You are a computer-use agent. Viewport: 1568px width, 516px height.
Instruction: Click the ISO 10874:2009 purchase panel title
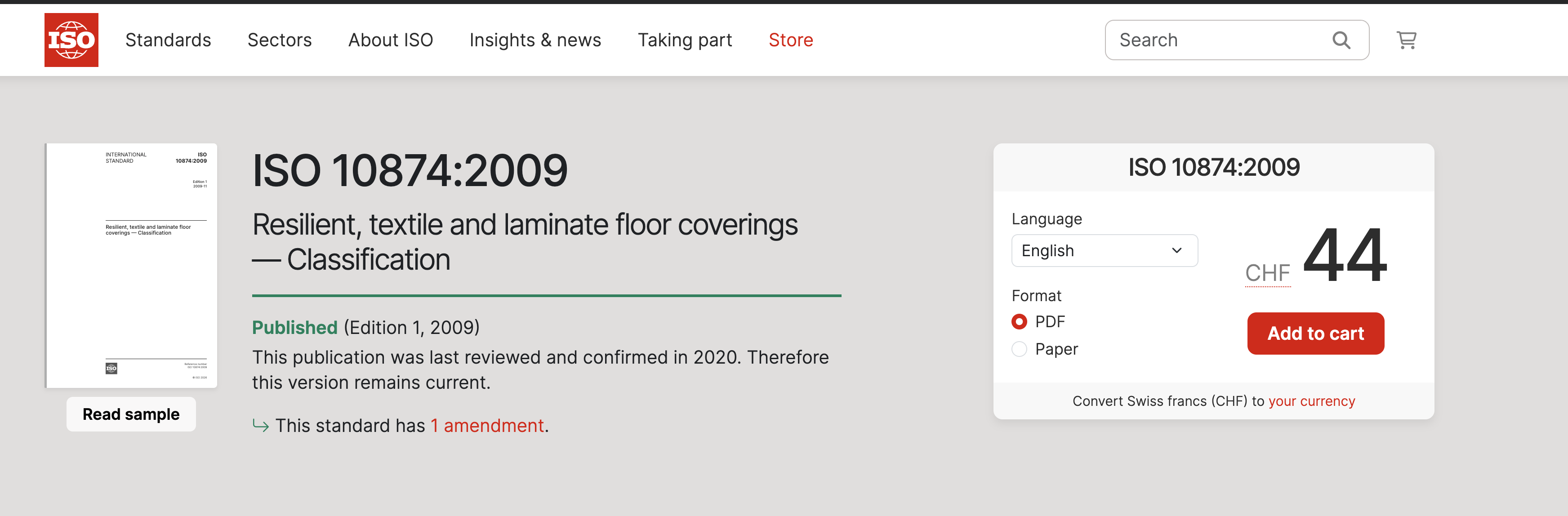(x=1214, y=167)
